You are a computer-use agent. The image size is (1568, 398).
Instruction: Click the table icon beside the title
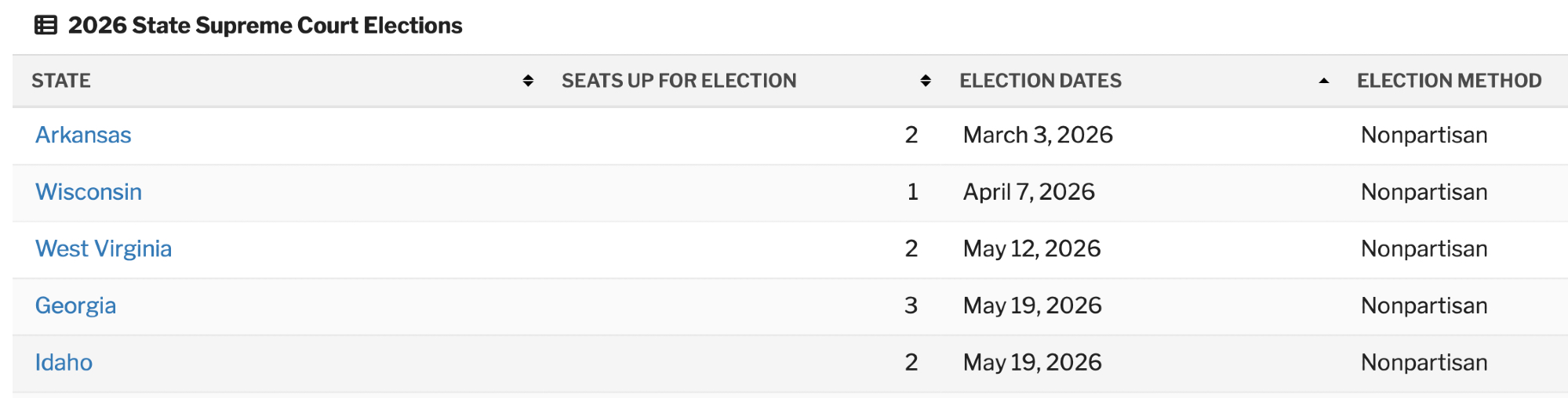(x=45, y=26)
